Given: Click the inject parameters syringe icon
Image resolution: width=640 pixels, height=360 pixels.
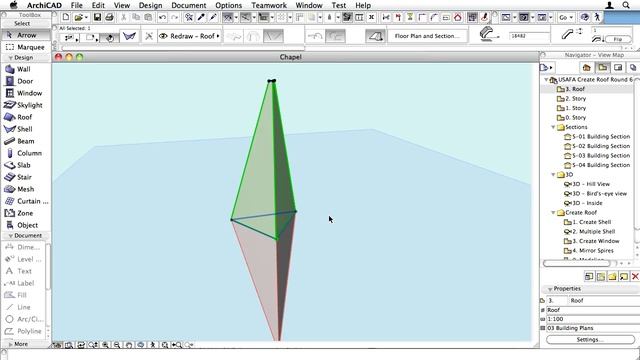Looking at the screenshot, I should coord(213,17).
